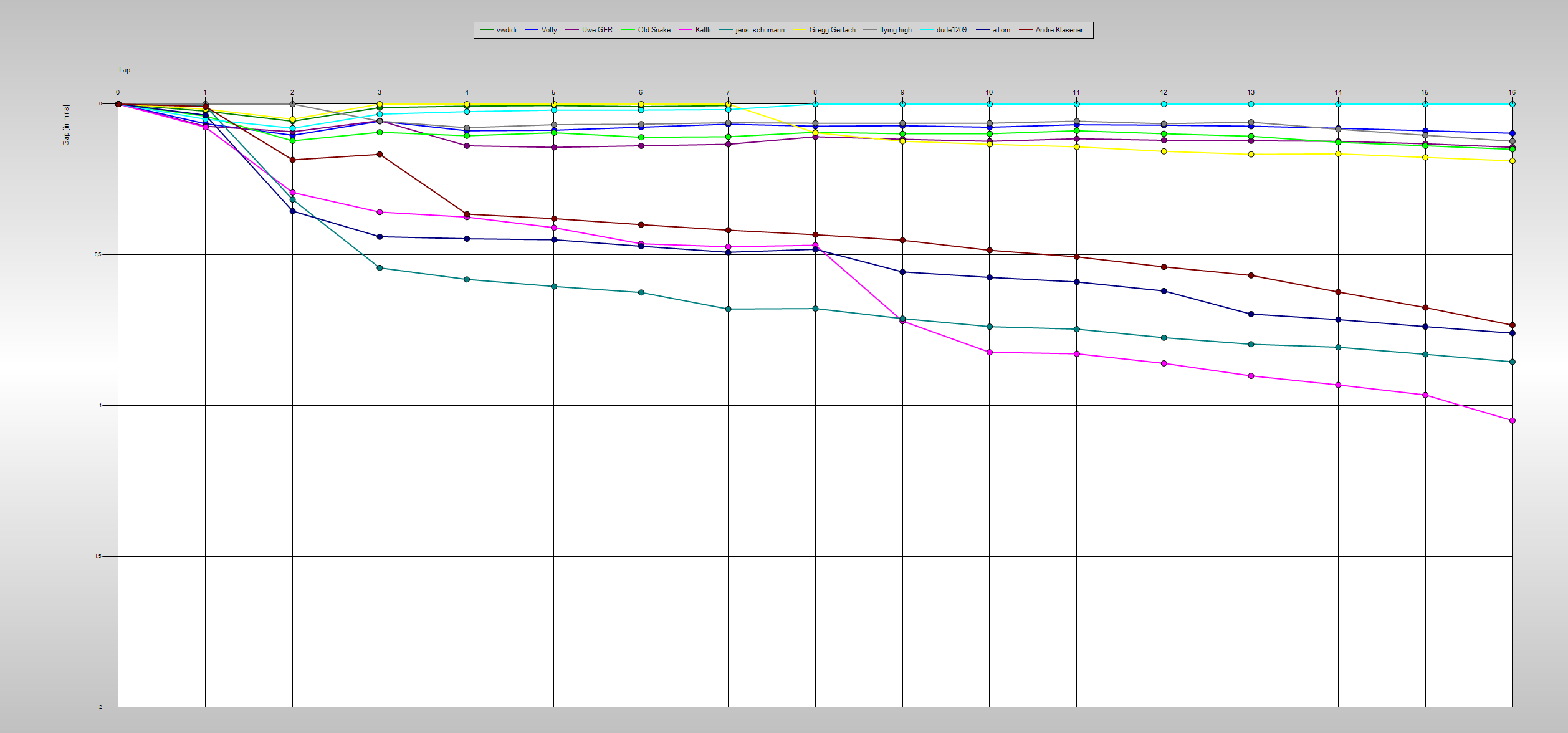Viewport: 1568px width, 733px height.
Task: Click the lap 5 axis label
Action: click(553, 92)
